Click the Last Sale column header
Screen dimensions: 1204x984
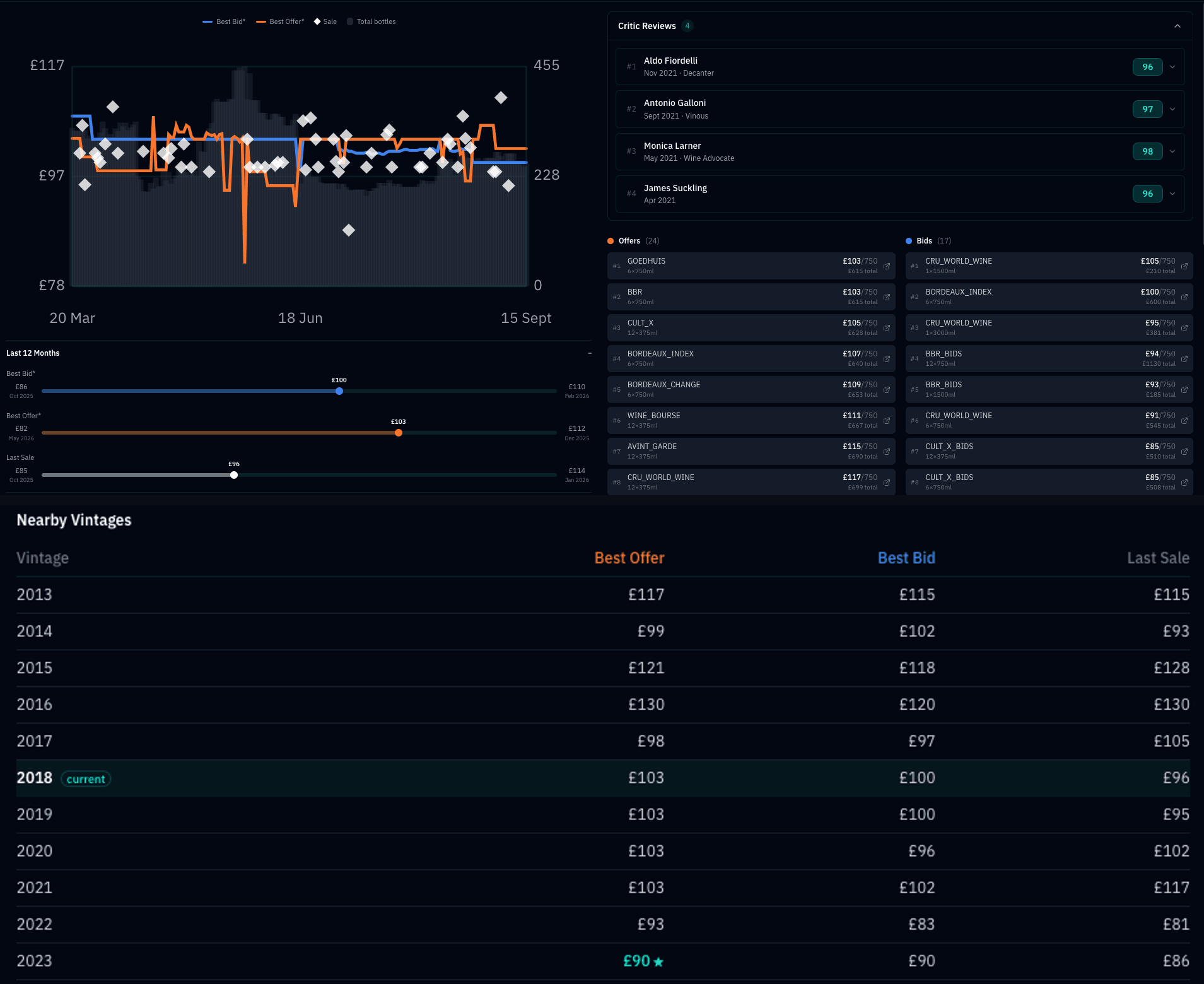[1158, 558]
